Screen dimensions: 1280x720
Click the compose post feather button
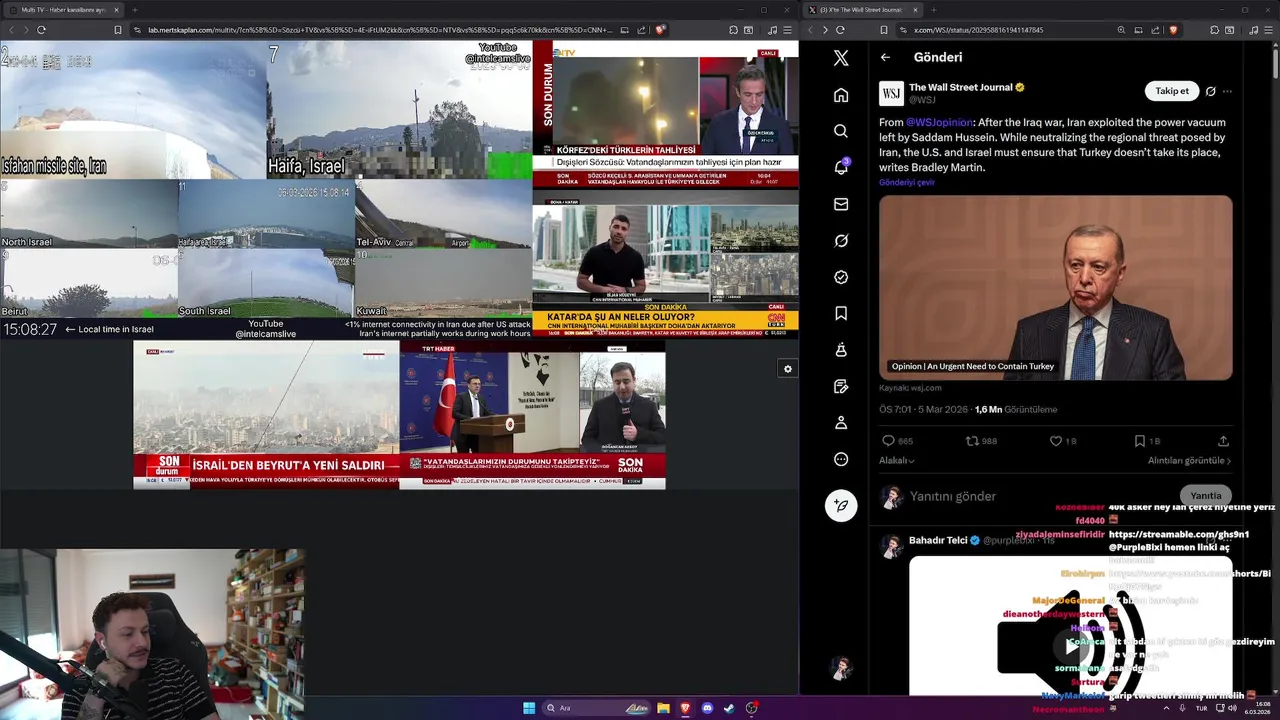(841, 505)
